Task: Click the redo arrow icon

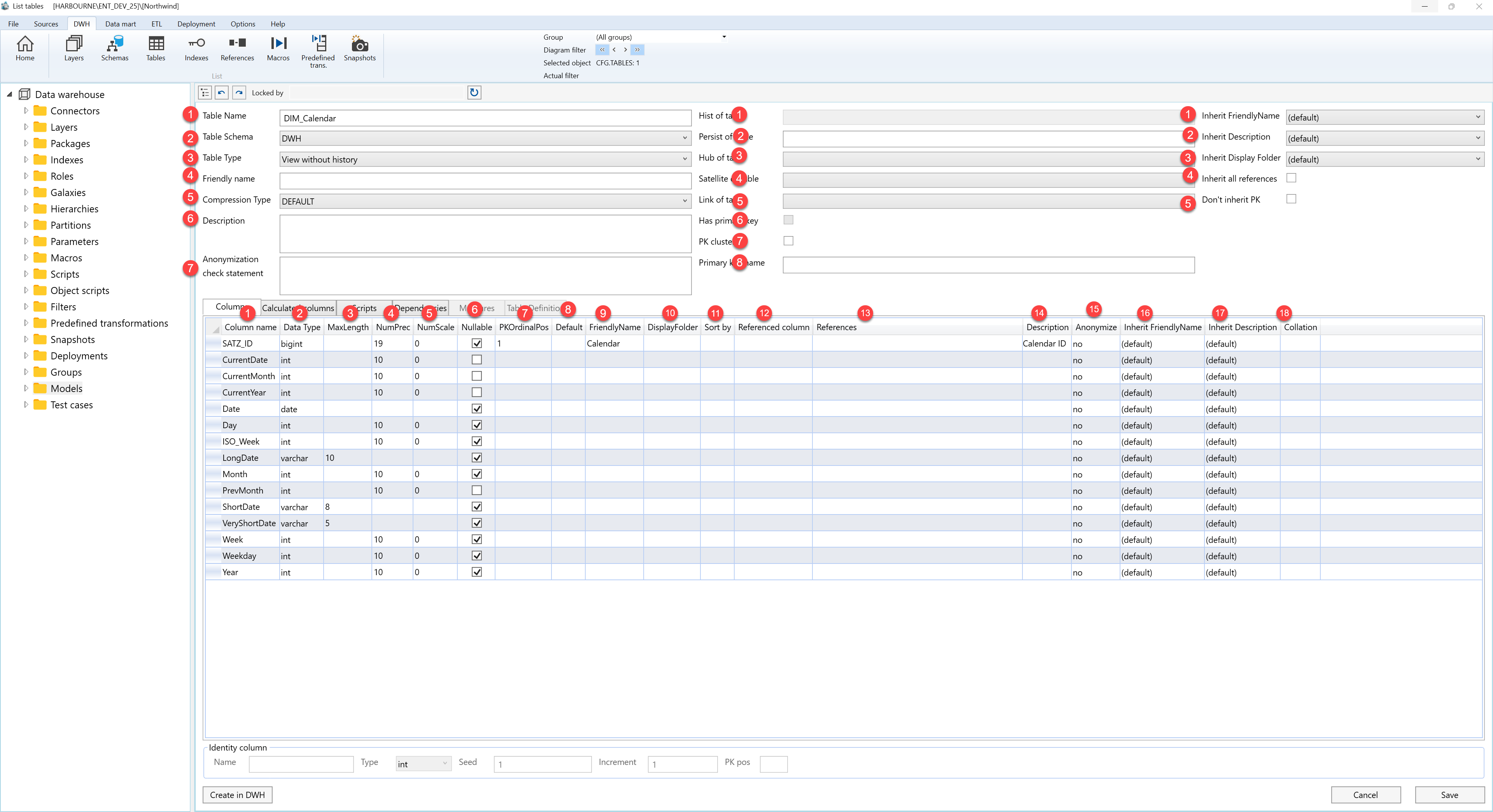Action: click(239, 93)
